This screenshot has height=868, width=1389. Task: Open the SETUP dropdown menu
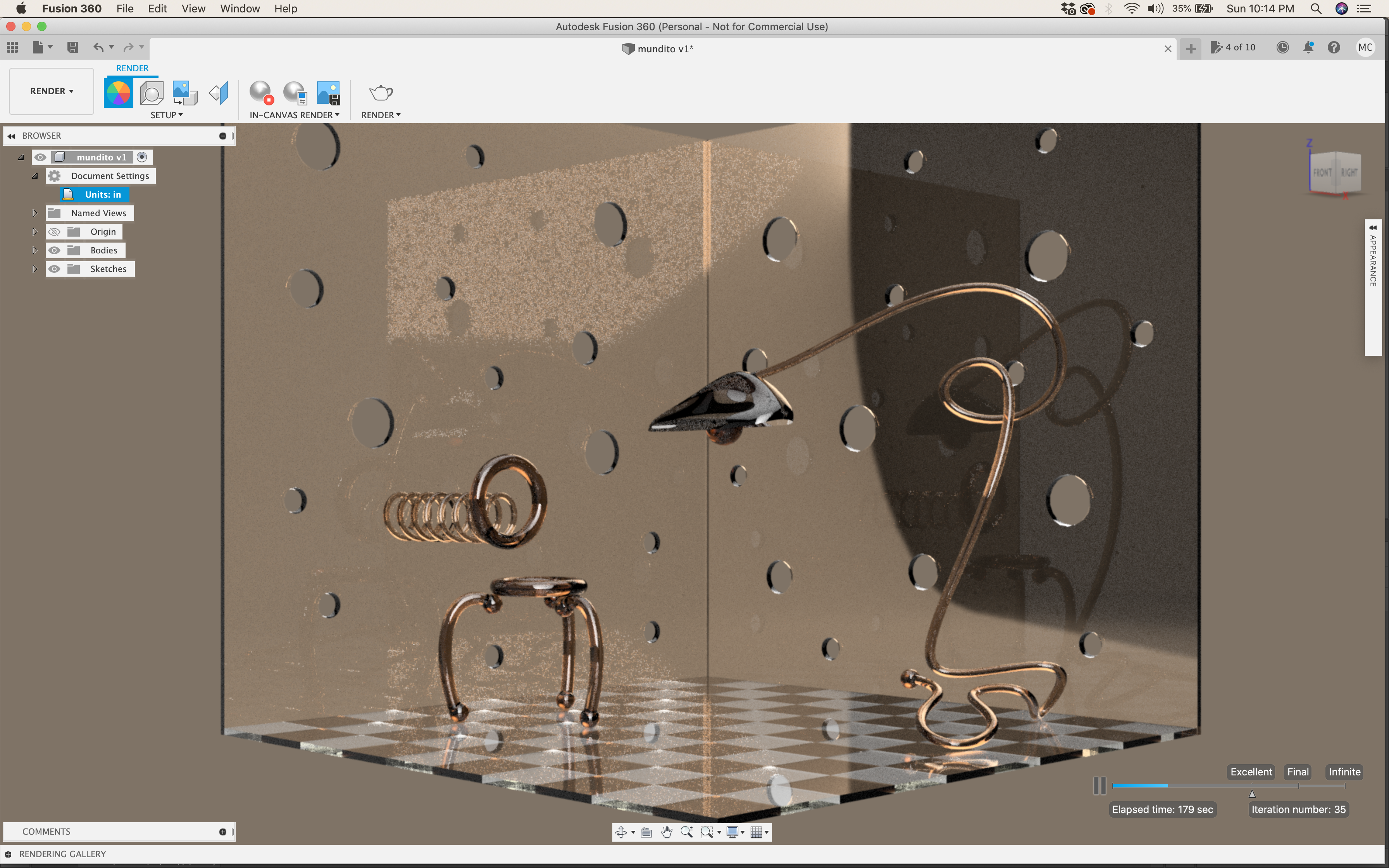coord(166,115)
